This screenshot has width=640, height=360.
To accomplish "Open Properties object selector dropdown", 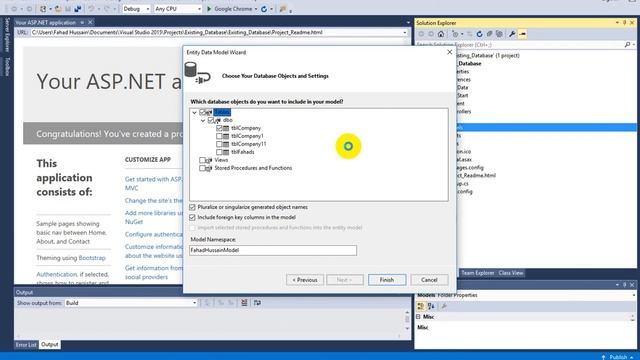I will (633, 295).
